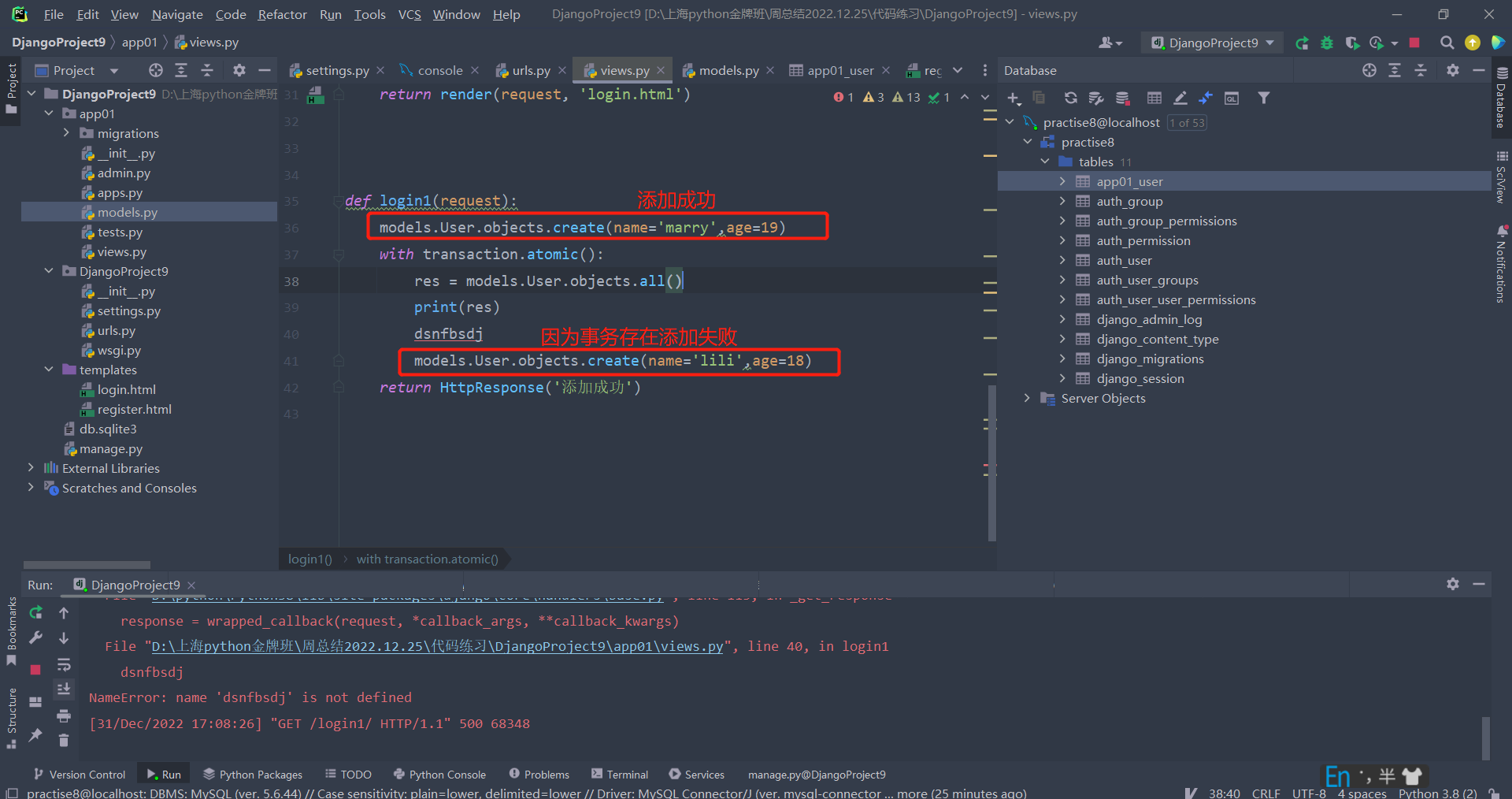The image size is (1512, 799).
Task: Follow views.py traceback file link
Action: 437,646
